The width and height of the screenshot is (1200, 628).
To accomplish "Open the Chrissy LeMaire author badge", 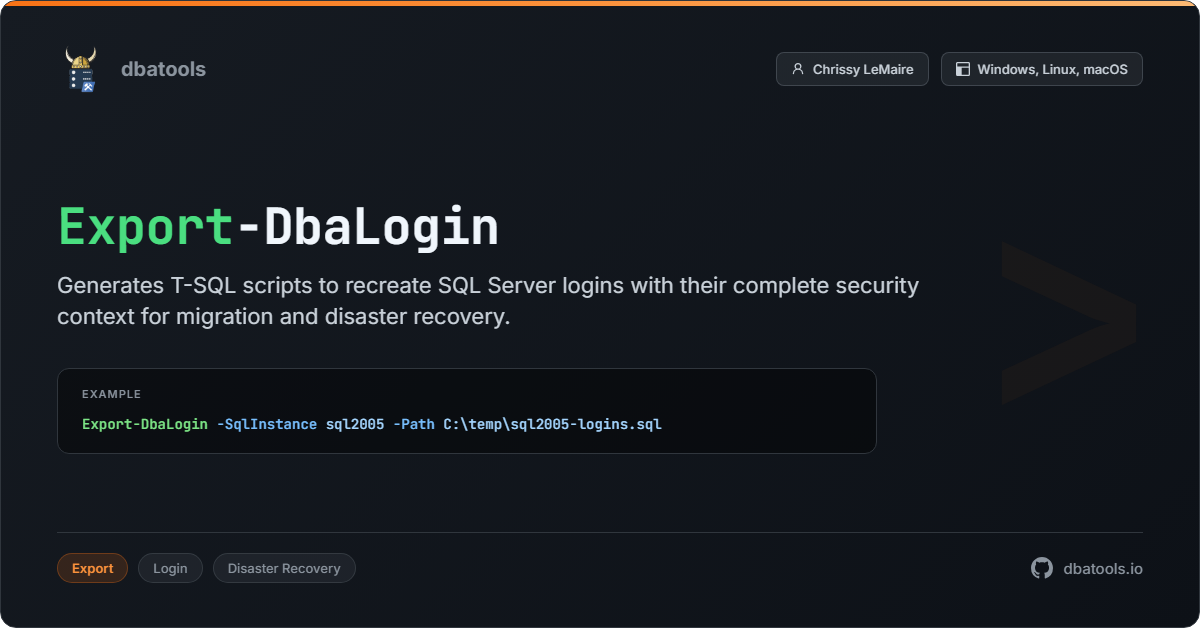I will point(852,69).
